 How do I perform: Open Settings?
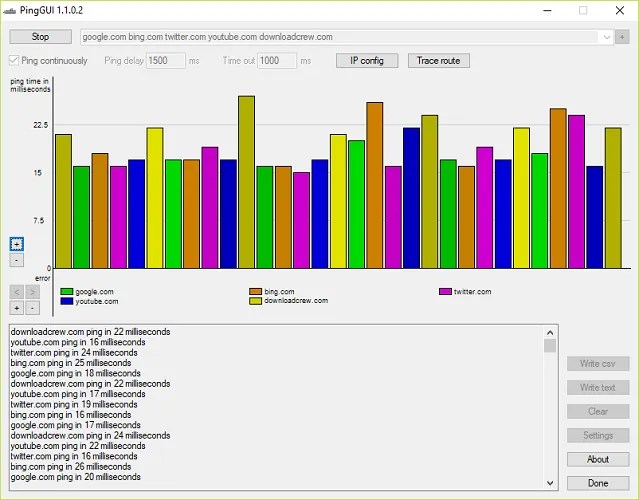point(598,436)
